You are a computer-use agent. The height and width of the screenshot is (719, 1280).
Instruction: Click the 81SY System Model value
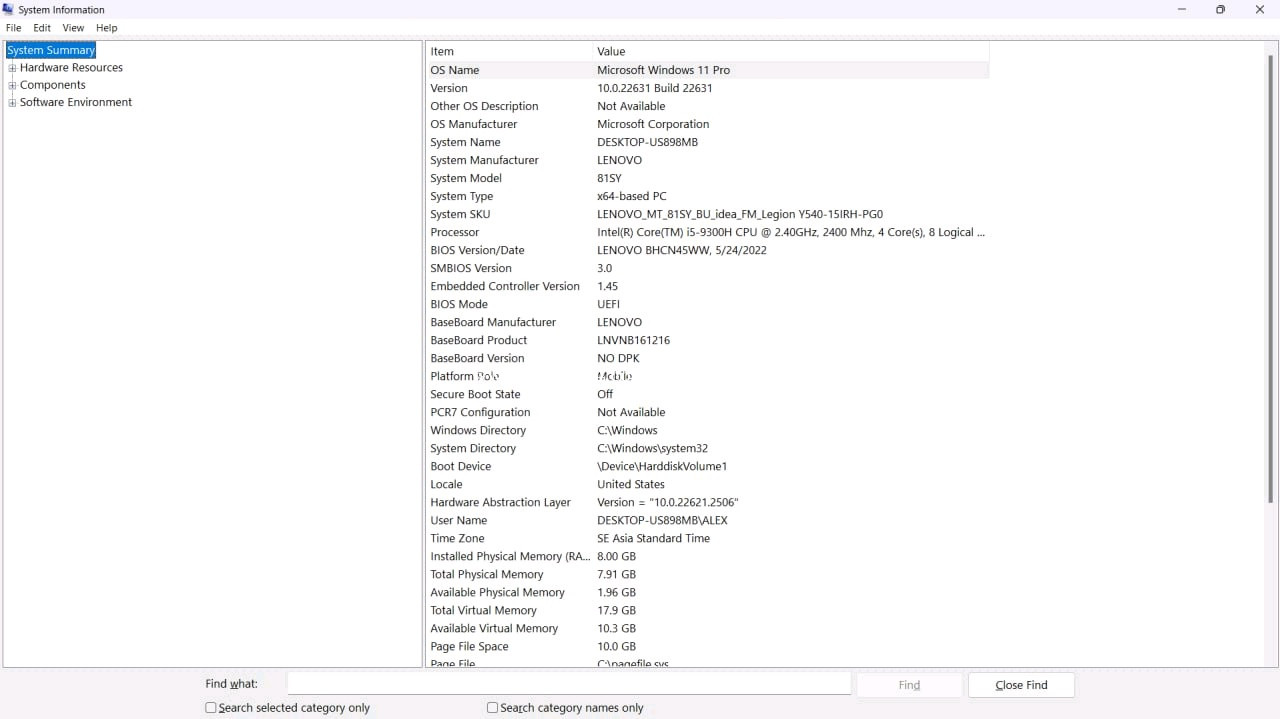[x=609, y=178]
